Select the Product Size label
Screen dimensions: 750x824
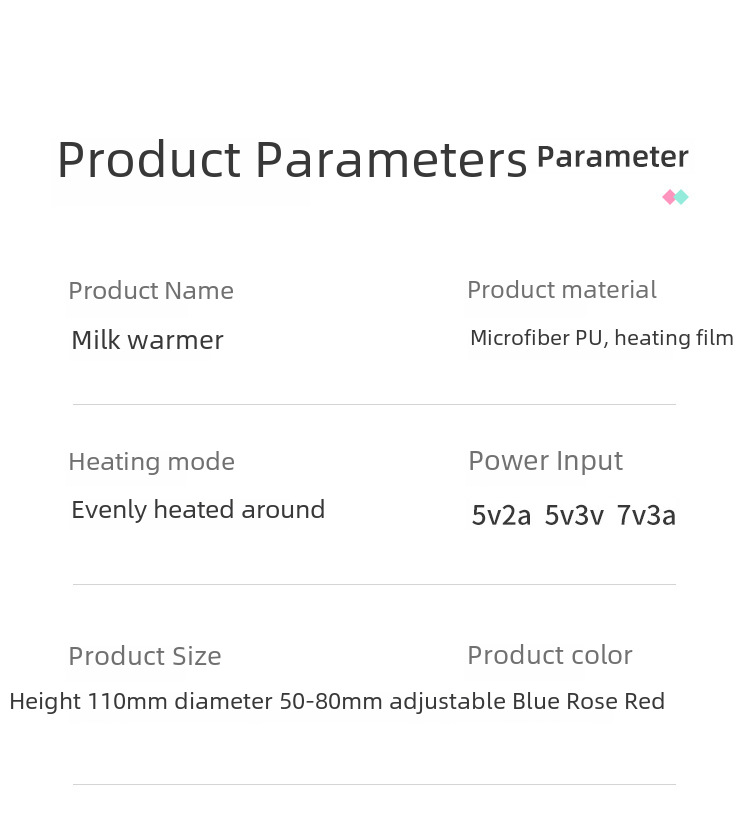145,656
